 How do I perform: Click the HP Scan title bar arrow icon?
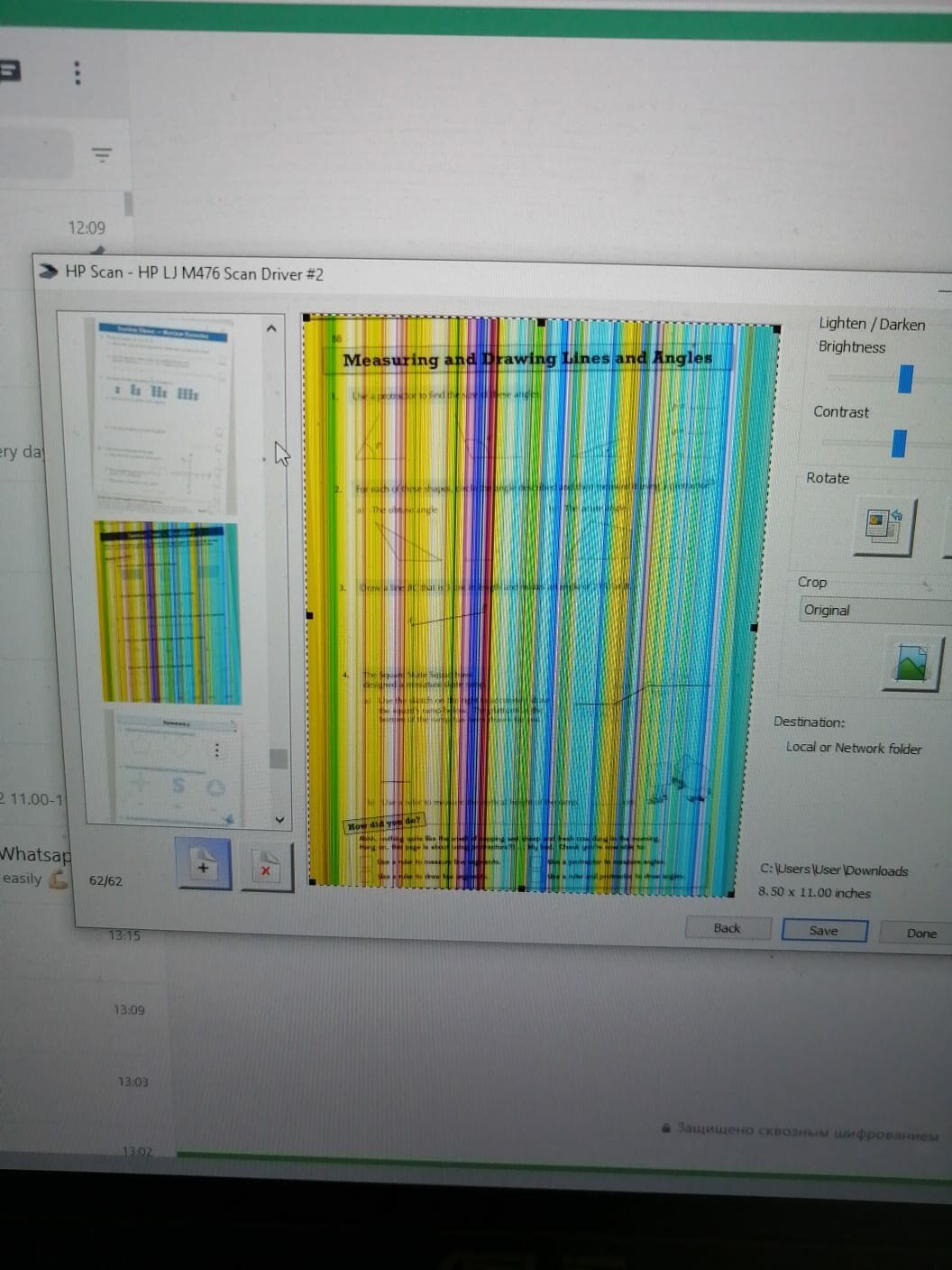pyautogui.click(x=48, y=271)
